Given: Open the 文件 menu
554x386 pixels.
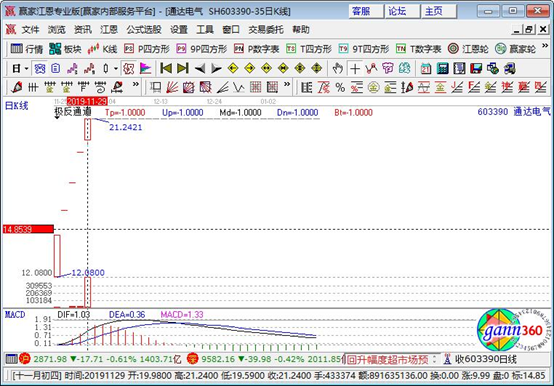Looking at the screenshot, I should point(30,30).
